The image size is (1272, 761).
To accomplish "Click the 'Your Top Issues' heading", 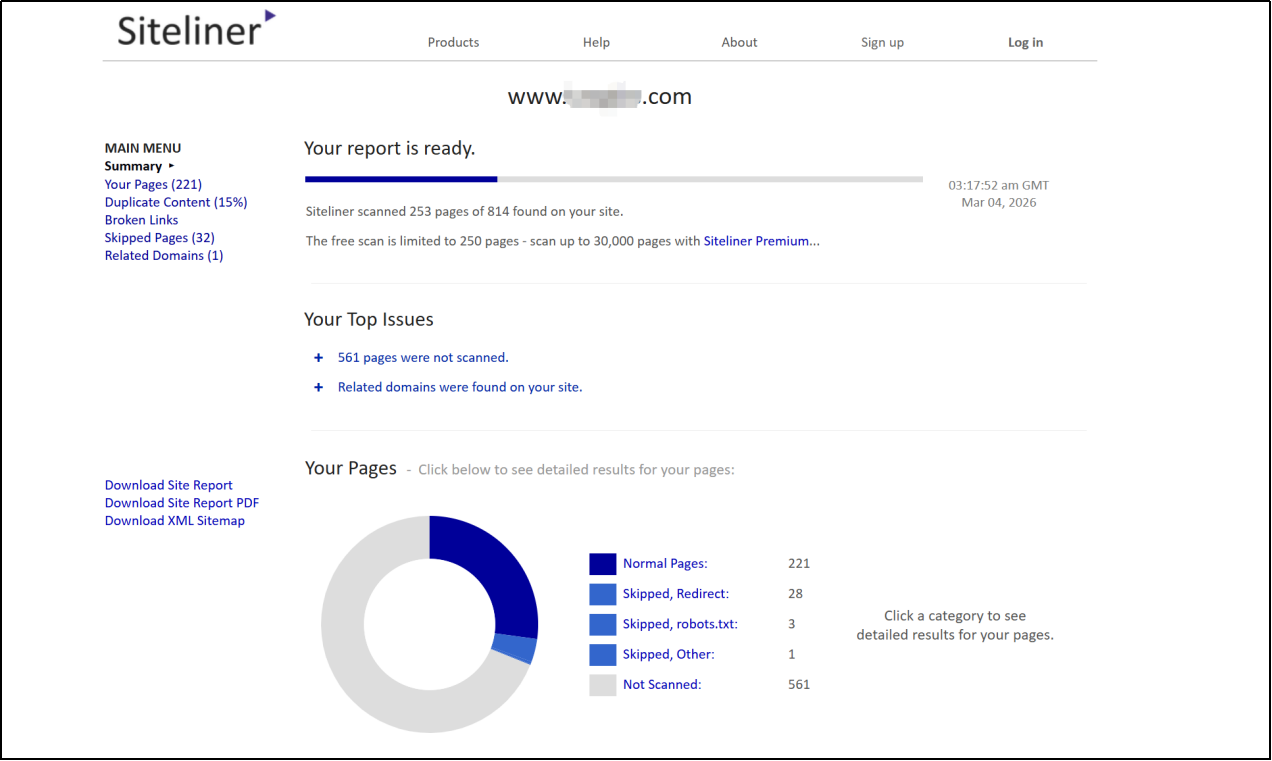I will point(369,320).
